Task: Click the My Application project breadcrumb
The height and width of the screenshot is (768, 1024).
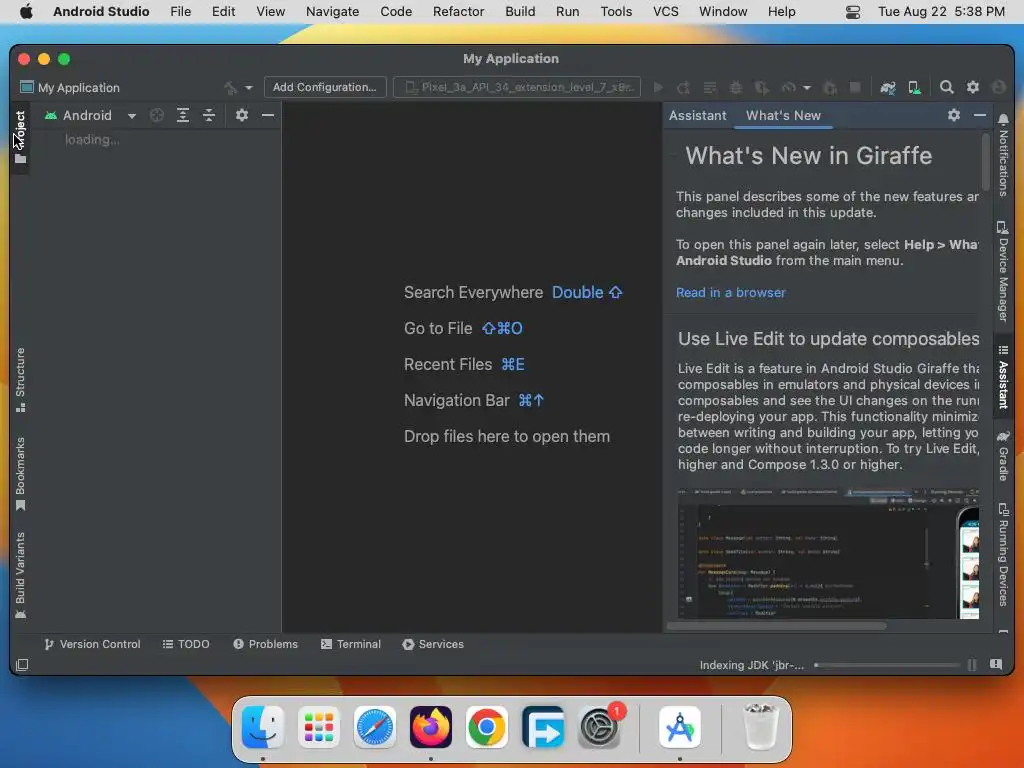Action: pos(70,88)
